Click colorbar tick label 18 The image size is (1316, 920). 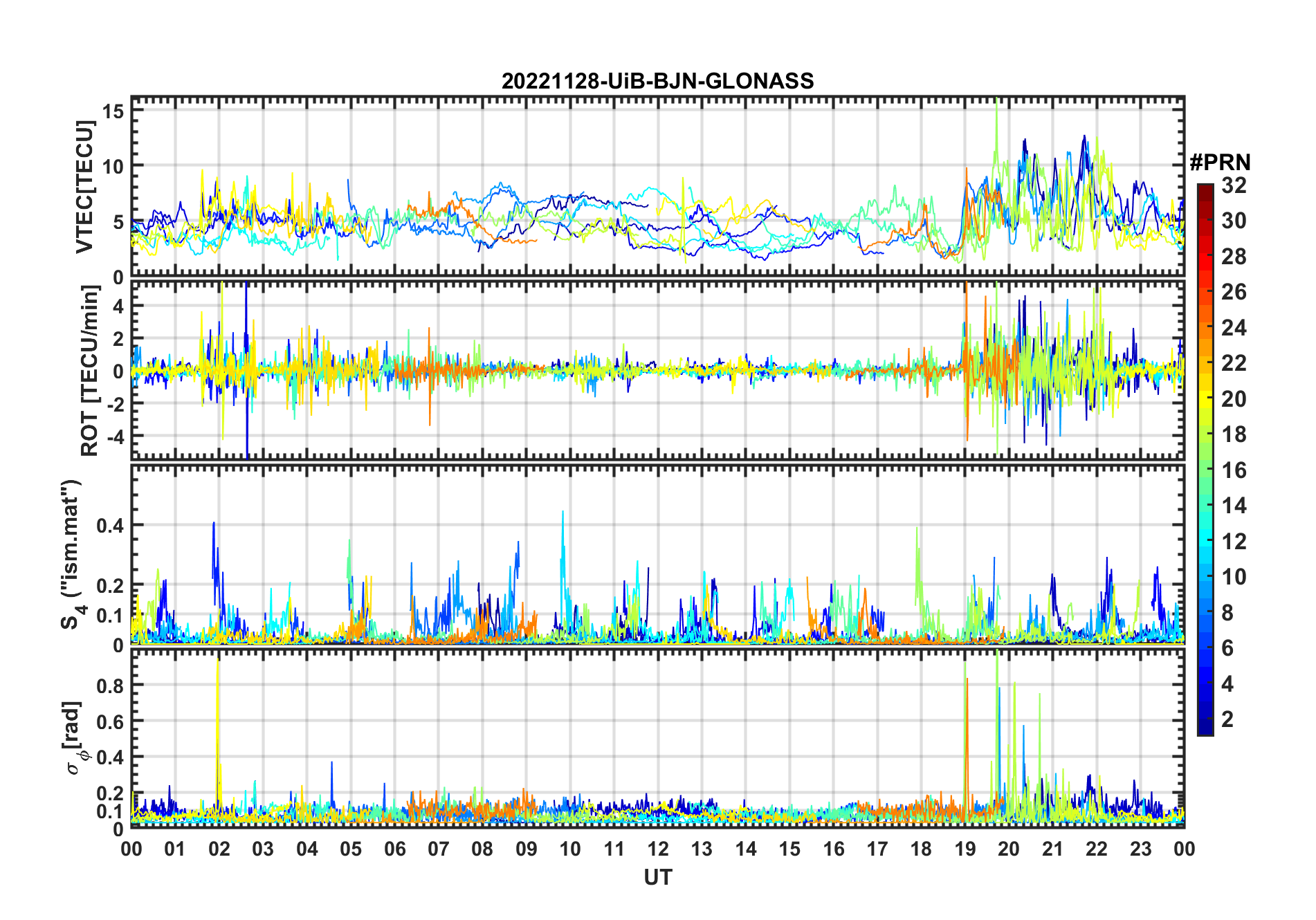point(1234,434)
